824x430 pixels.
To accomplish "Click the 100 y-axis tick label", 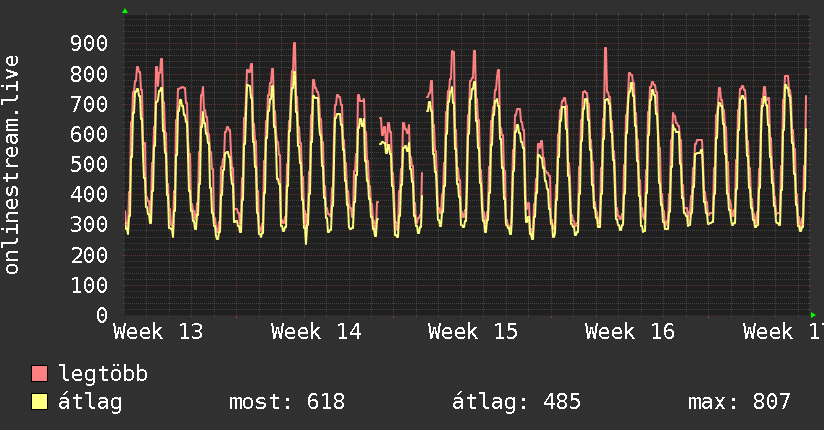I will click(x=89, y=285).
